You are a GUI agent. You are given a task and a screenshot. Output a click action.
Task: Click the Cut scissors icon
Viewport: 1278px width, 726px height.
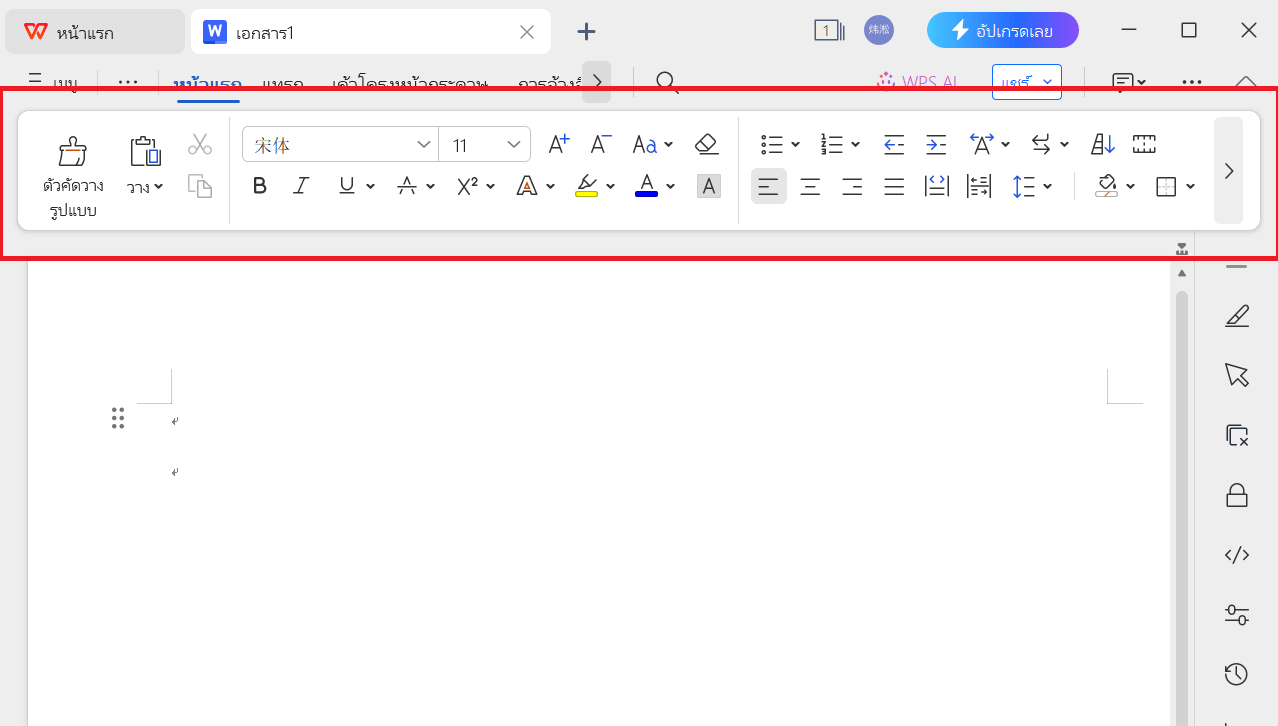pyautogui.click(x=200, y=144)
